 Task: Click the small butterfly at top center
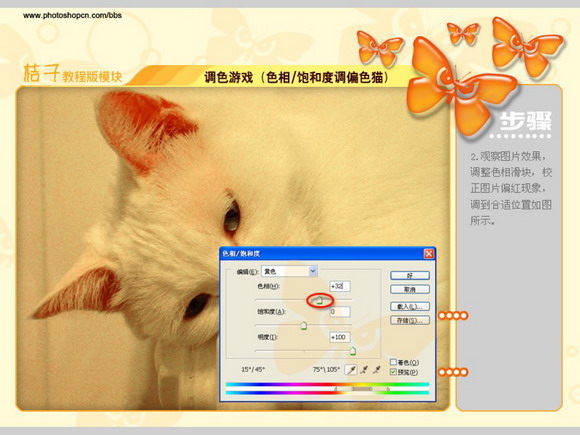pos(462,33)
